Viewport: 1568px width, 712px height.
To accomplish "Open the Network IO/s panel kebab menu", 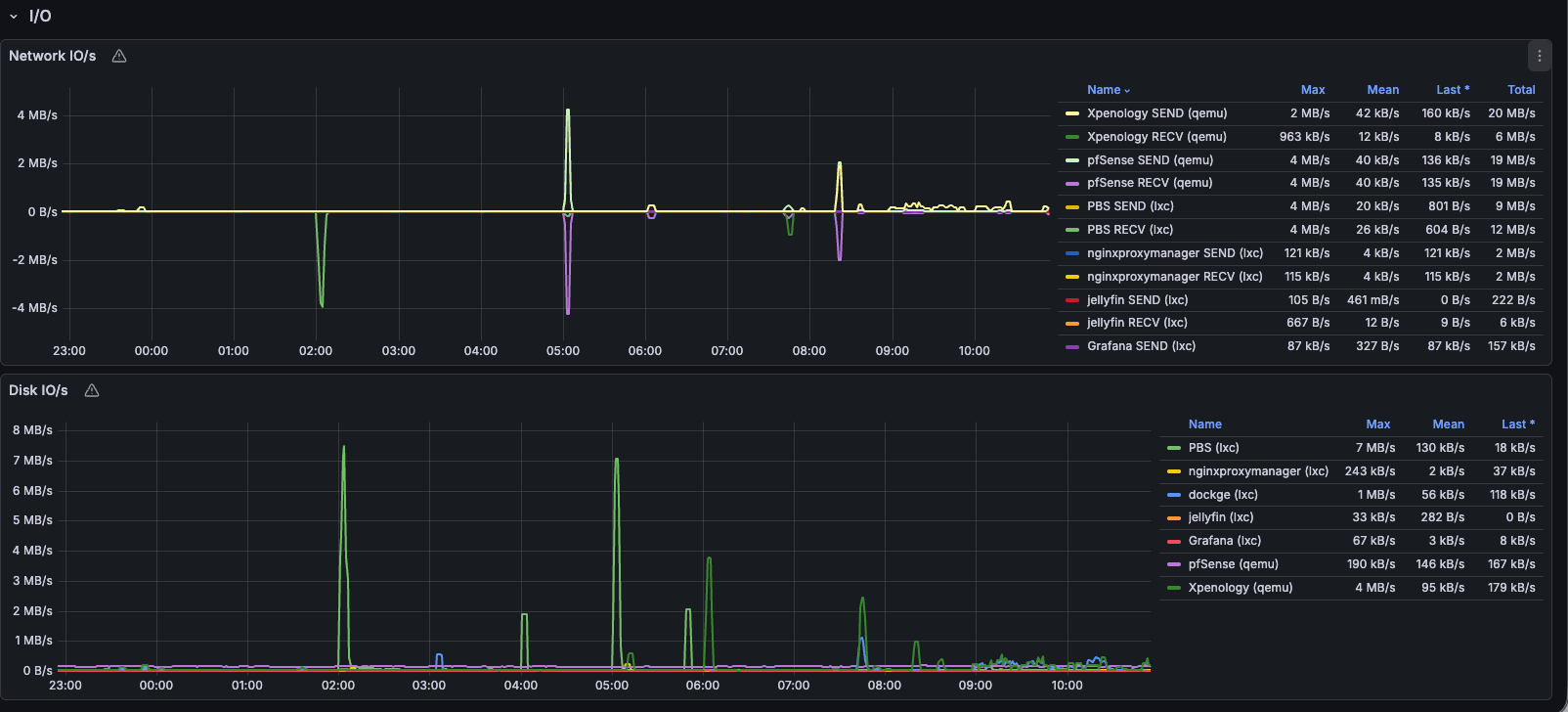I will [1539, 56].
